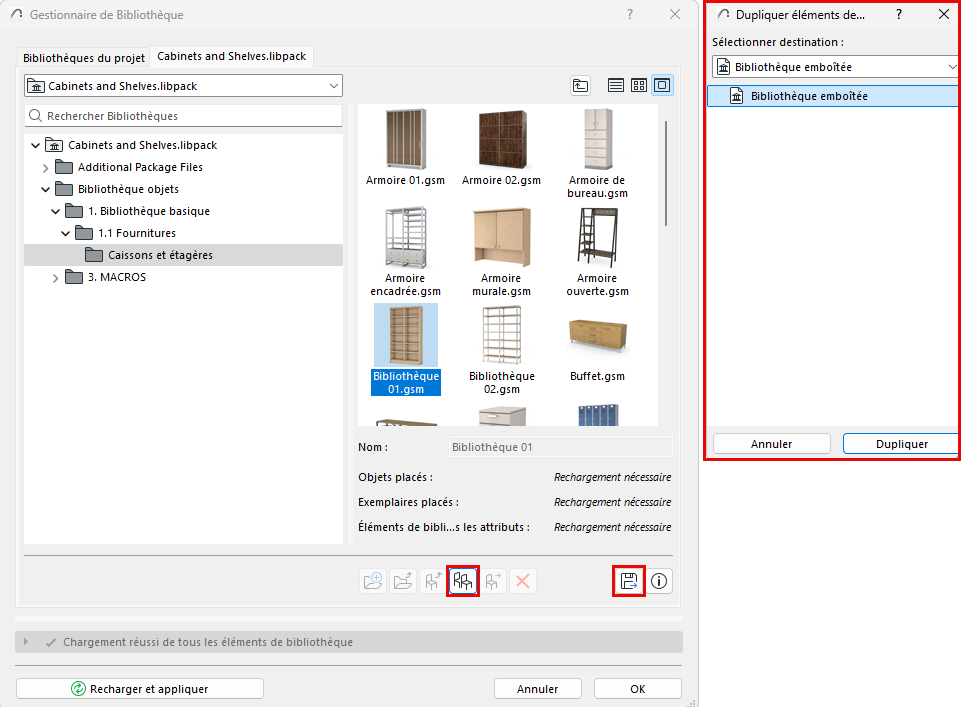
Task: Click the magnifier icon in search field
Action: coord(36,116)
